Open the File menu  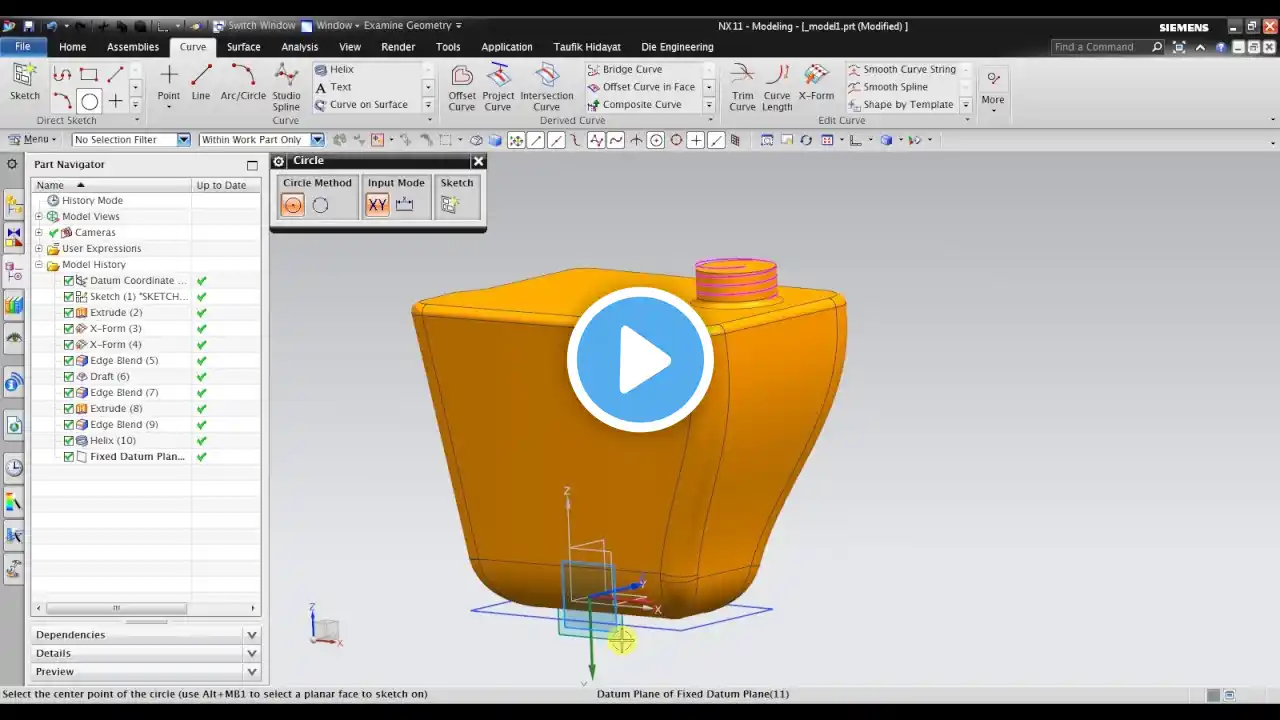click(x=22, y=47)
